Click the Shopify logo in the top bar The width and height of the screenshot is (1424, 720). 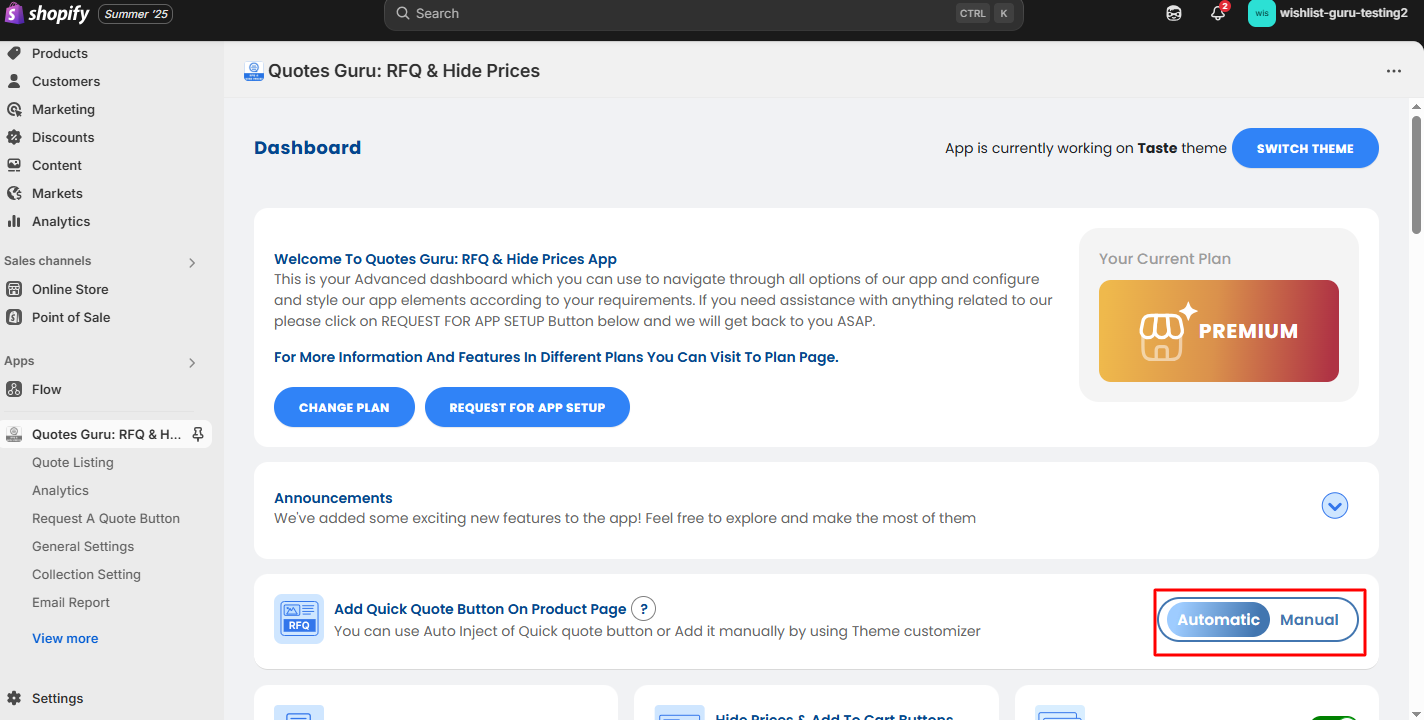(x=48, y=14)
